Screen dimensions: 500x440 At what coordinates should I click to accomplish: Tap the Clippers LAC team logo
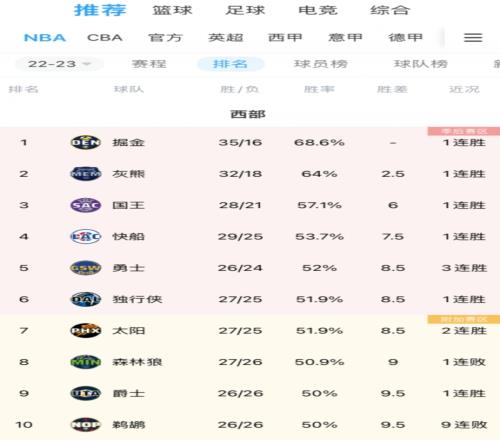click(86, 237)
